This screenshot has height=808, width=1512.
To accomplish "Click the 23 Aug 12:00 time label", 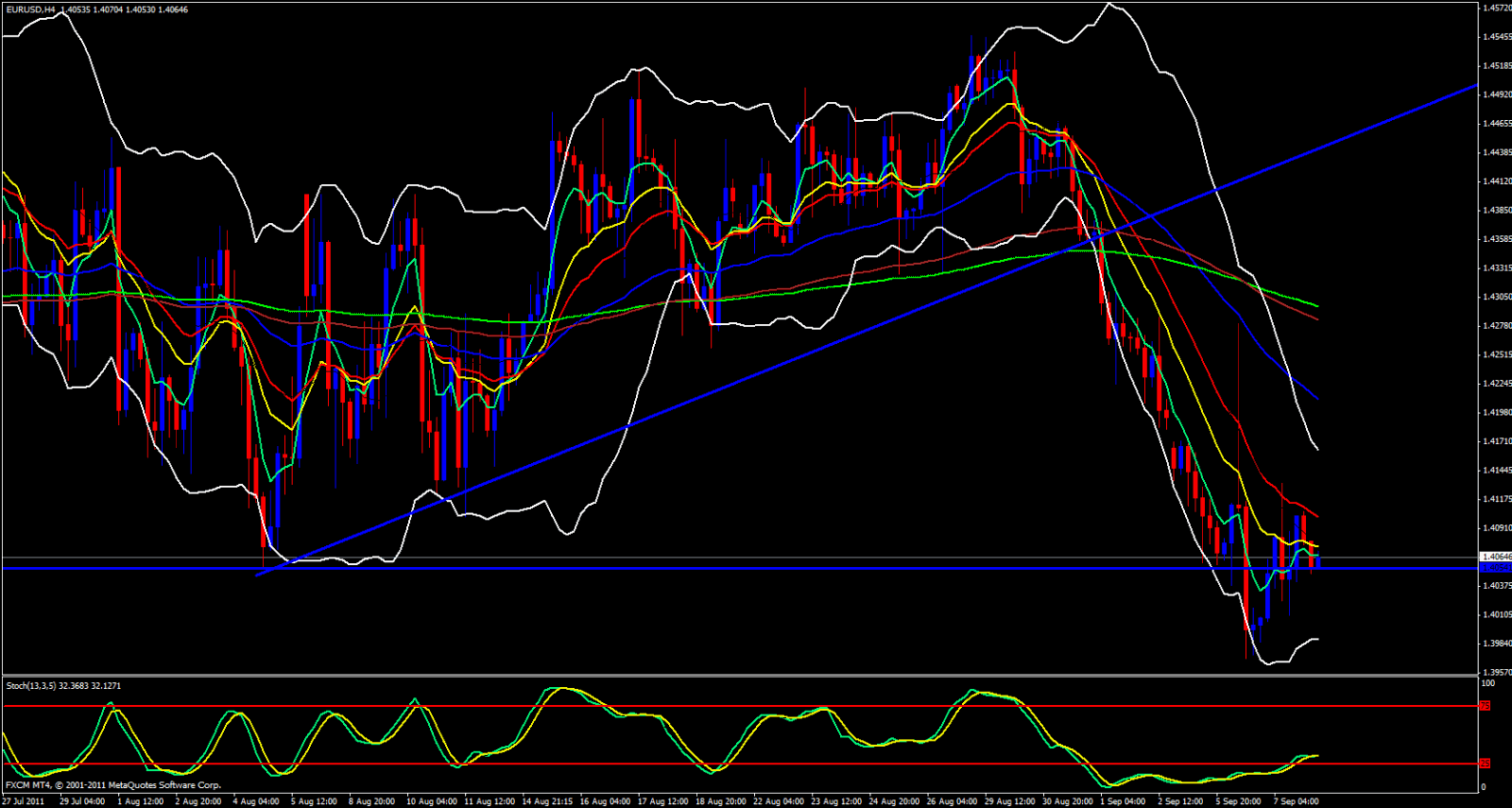I will tap(836, 801).
